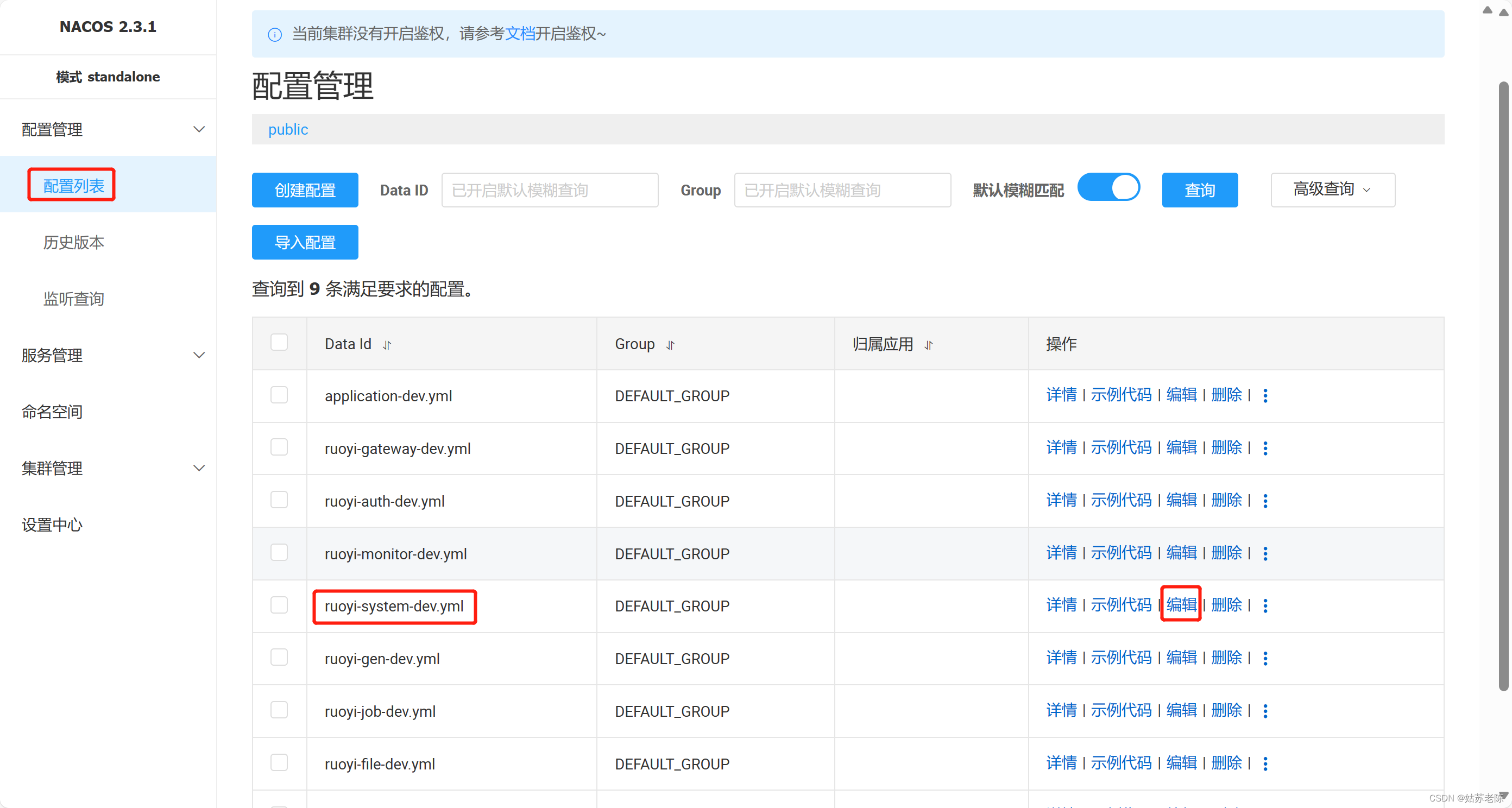Click 删除 for ruoyi-gateway-dev.yml
The height and width of the screenshot is (808, 1512).
coord(1226,447)
